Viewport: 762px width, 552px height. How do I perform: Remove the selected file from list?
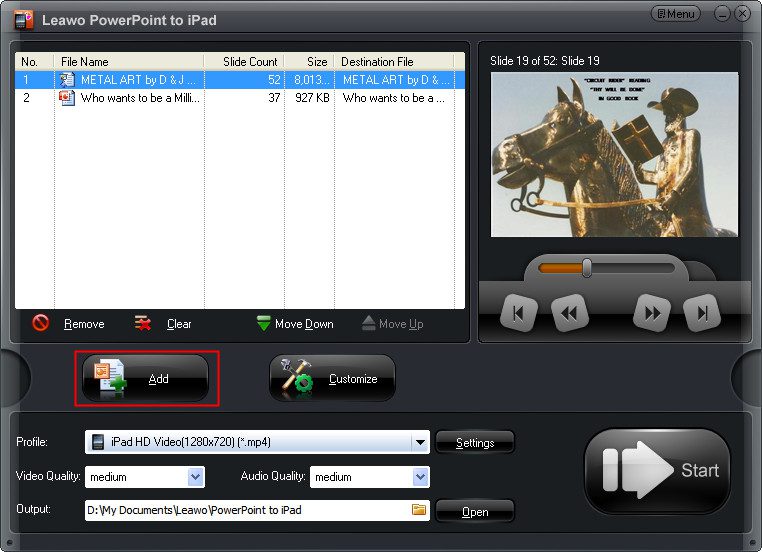point(69,324)
